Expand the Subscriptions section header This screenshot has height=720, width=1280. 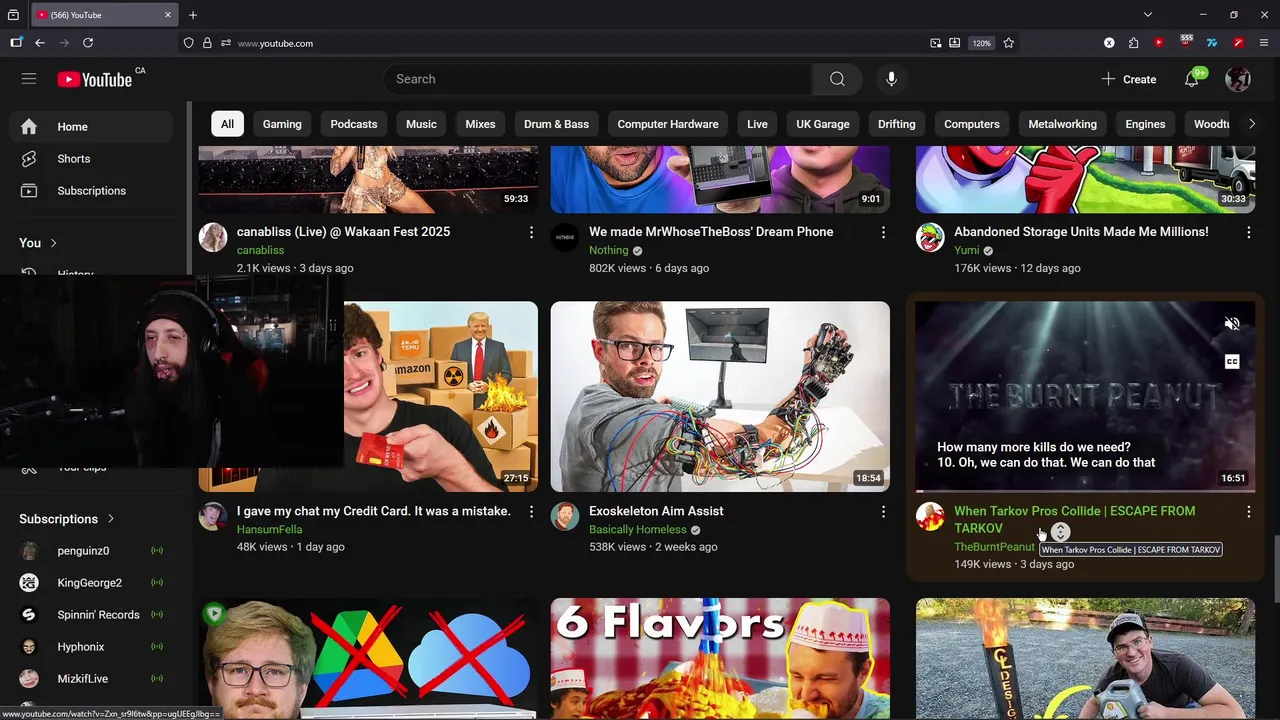[67, 519]
